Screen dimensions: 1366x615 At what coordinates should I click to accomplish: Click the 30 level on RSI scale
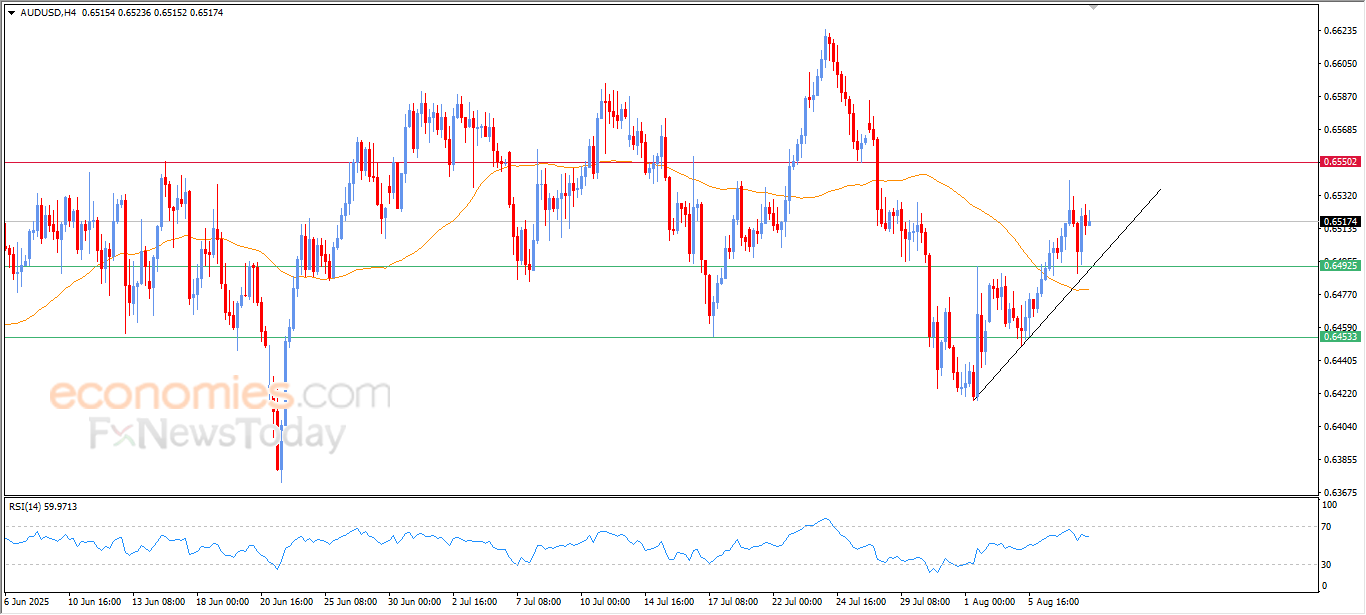[x=1327, y=565]
